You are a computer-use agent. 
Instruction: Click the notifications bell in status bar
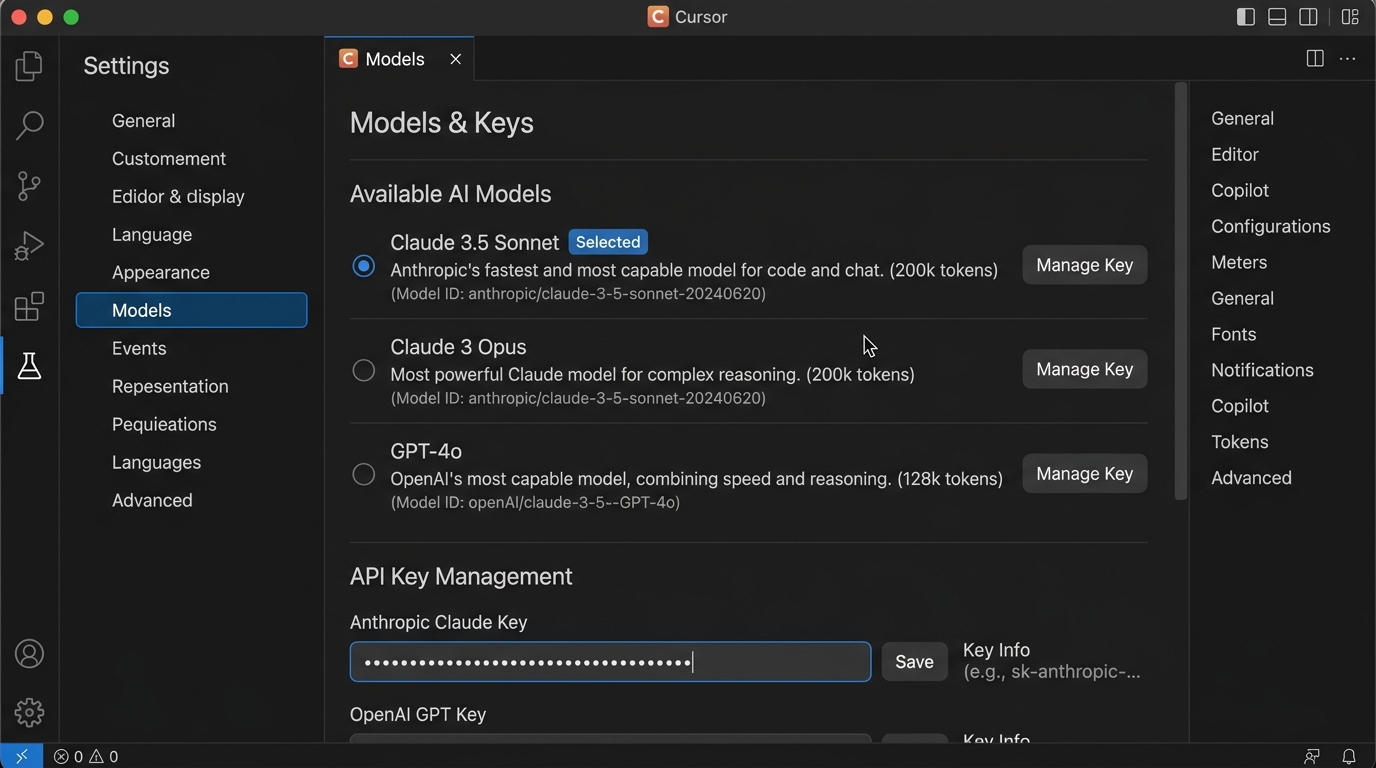click(x=1348, y=756)
